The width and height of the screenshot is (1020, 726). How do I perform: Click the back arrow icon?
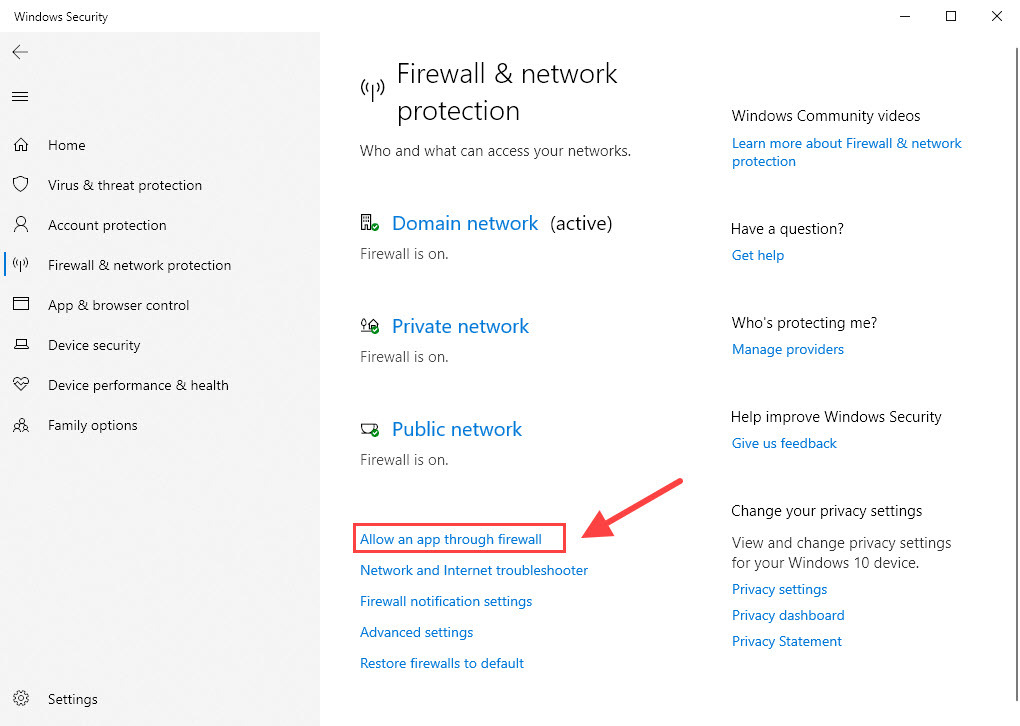point(20,52)
